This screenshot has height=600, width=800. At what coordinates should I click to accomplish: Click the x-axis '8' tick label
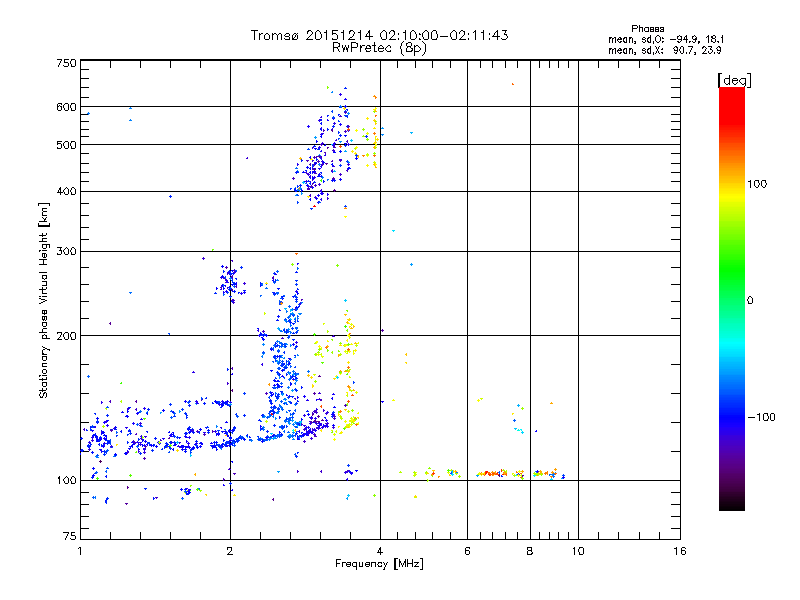click(x=530, y=551)
